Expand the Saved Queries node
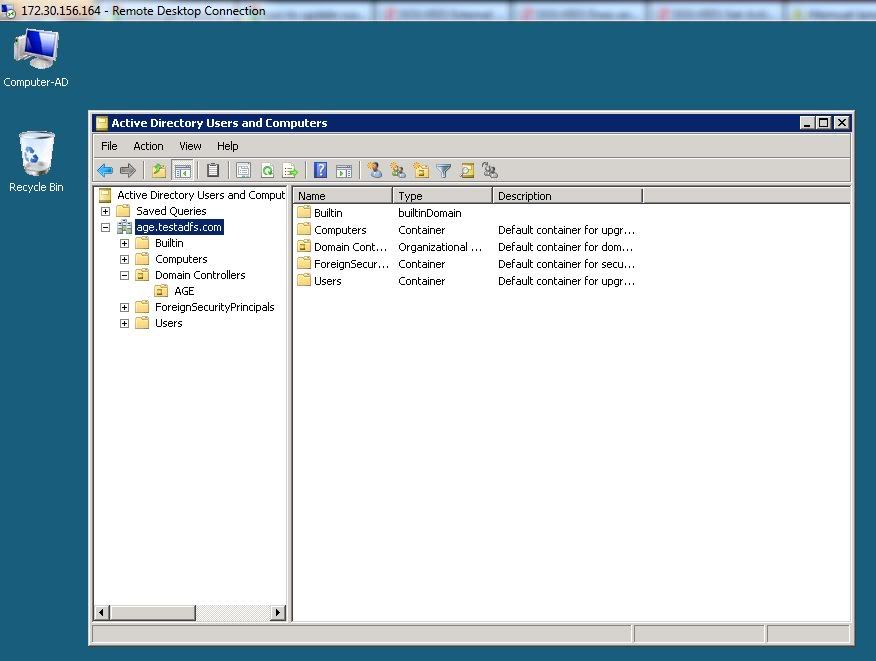The image size is (876, 661). [x=105, y=211]
